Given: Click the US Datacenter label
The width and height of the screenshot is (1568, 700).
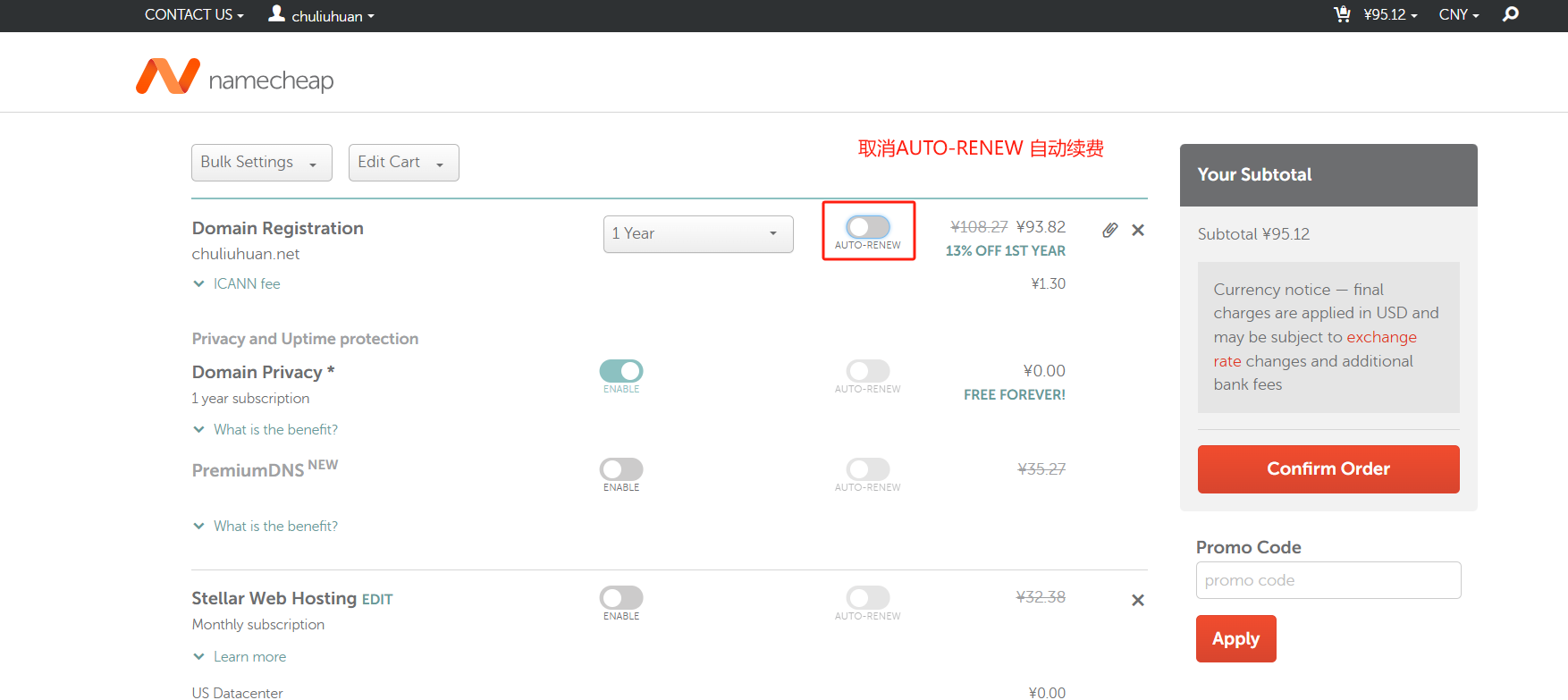Looking at the screenshot, I should click(x=237, y=692).
